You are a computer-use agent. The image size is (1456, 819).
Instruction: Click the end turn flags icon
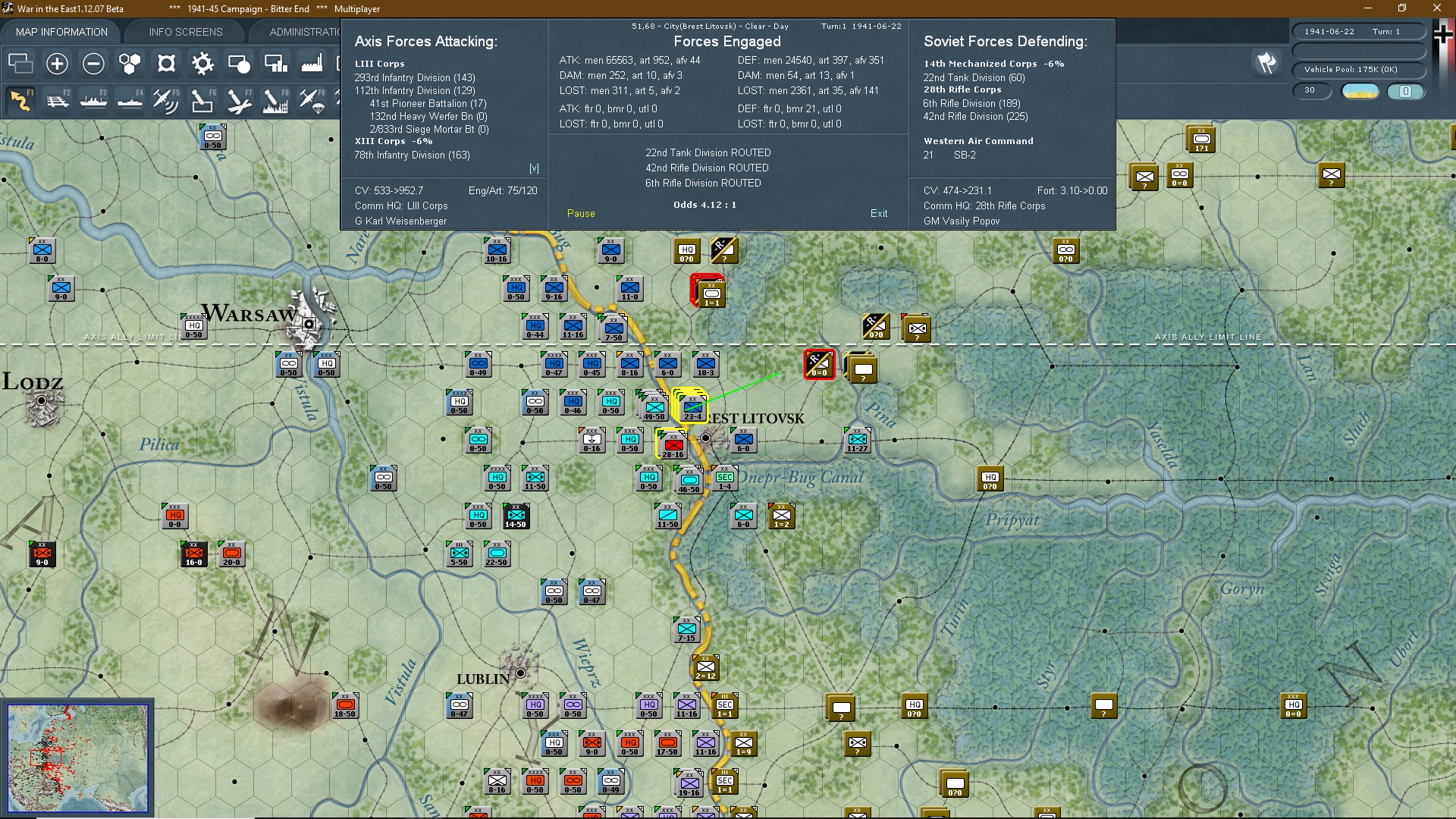pos(1266,63)
